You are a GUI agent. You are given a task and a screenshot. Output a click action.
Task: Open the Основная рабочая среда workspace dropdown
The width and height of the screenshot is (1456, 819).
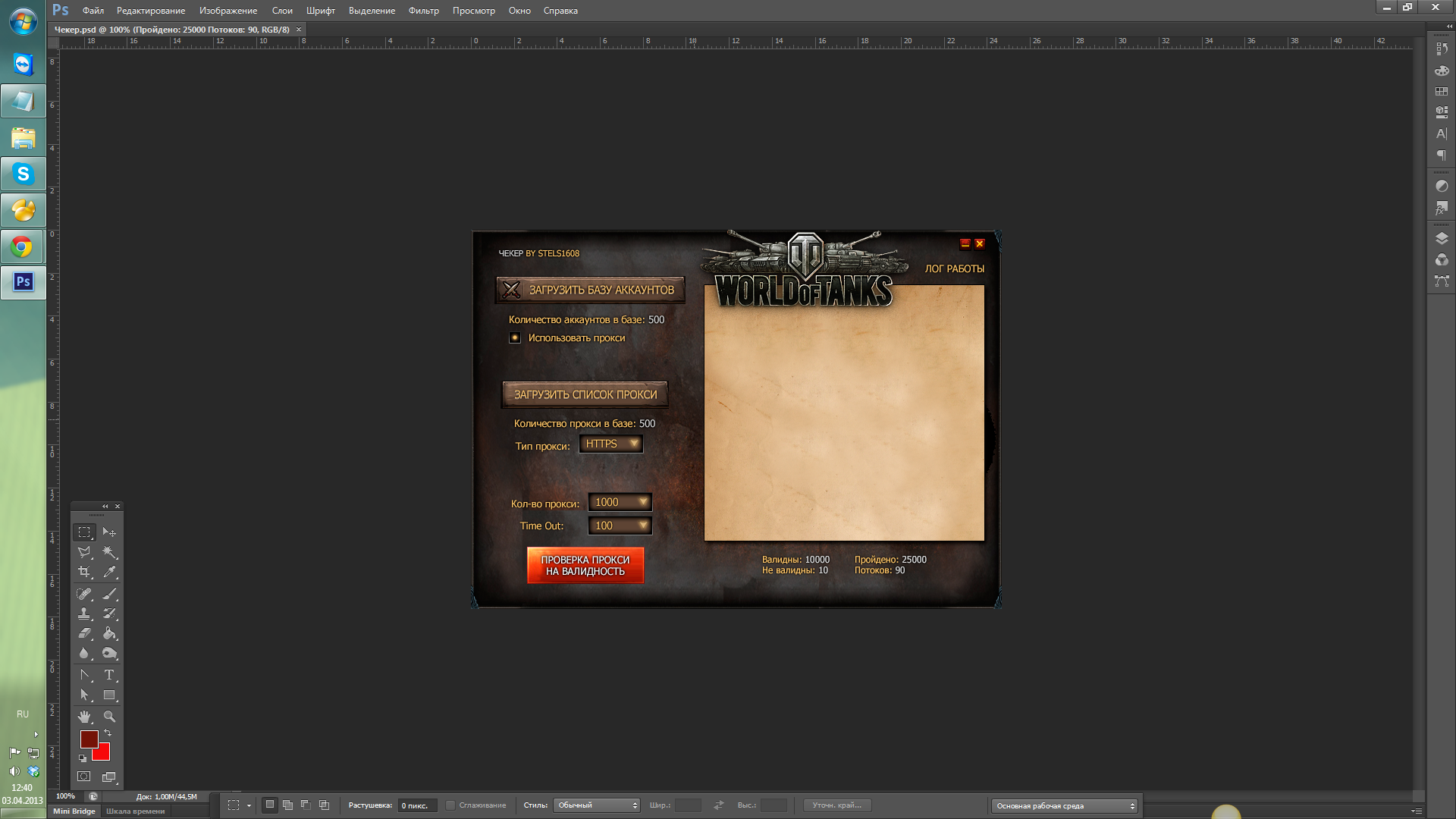pos(1065,805)
